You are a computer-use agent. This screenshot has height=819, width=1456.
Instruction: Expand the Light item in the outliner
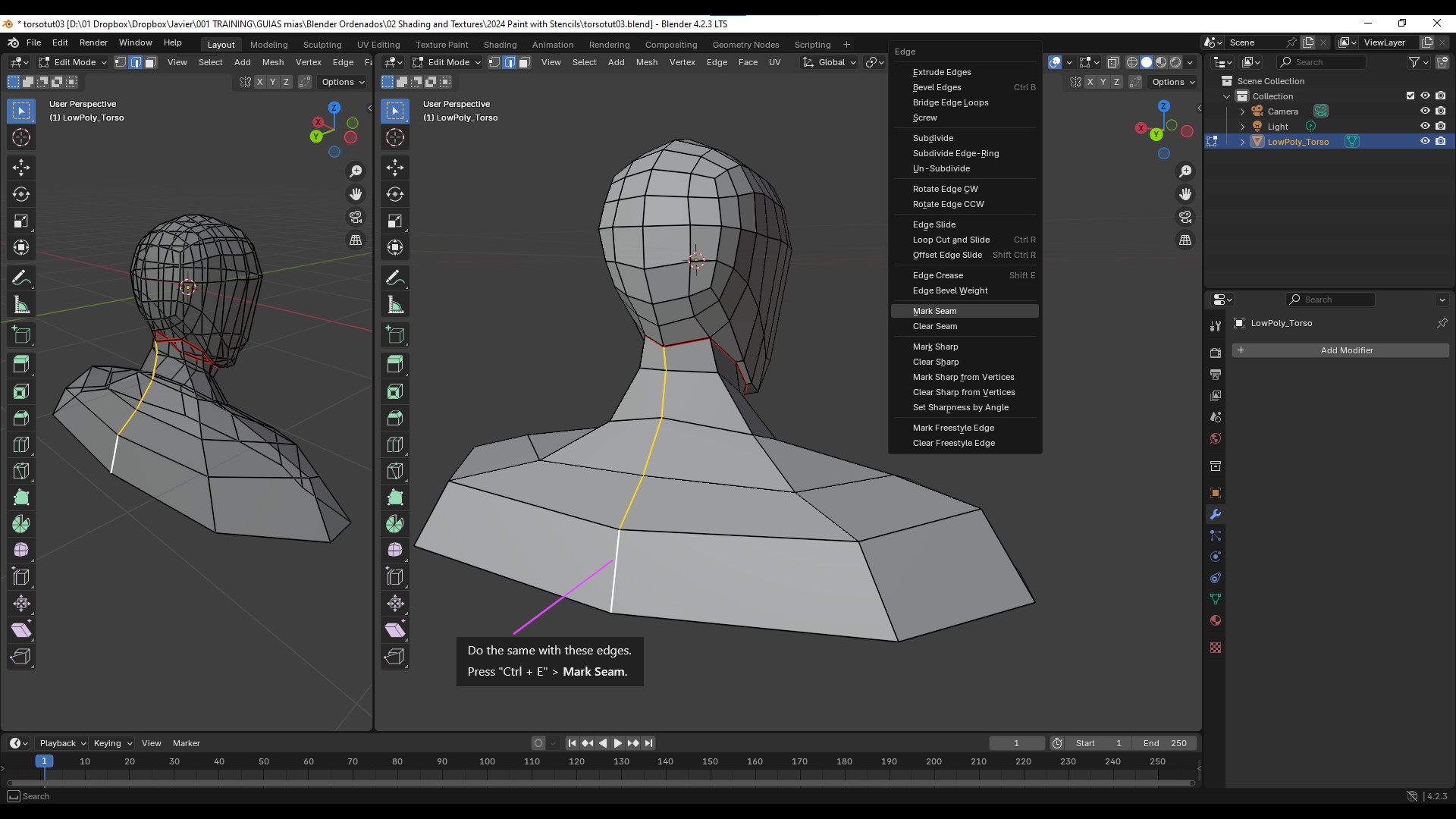click(1242, 127)
